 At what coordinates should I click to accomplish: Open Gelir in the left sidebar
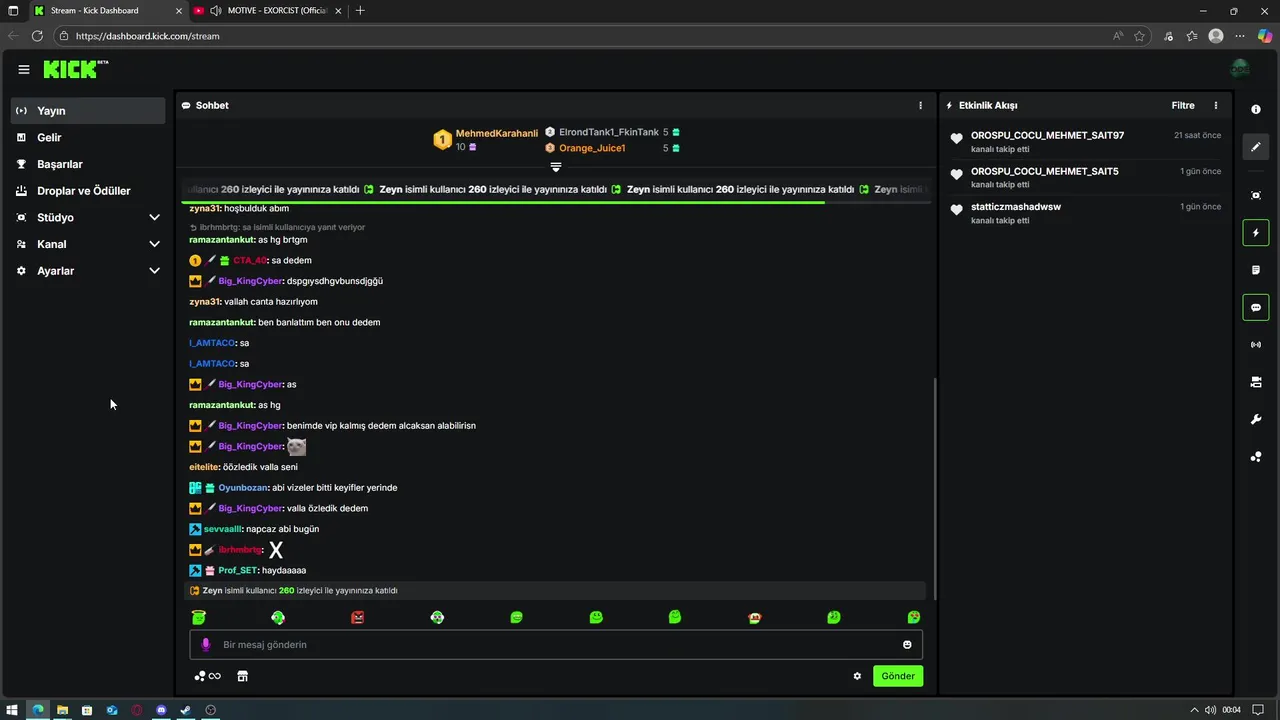(88, 137)
